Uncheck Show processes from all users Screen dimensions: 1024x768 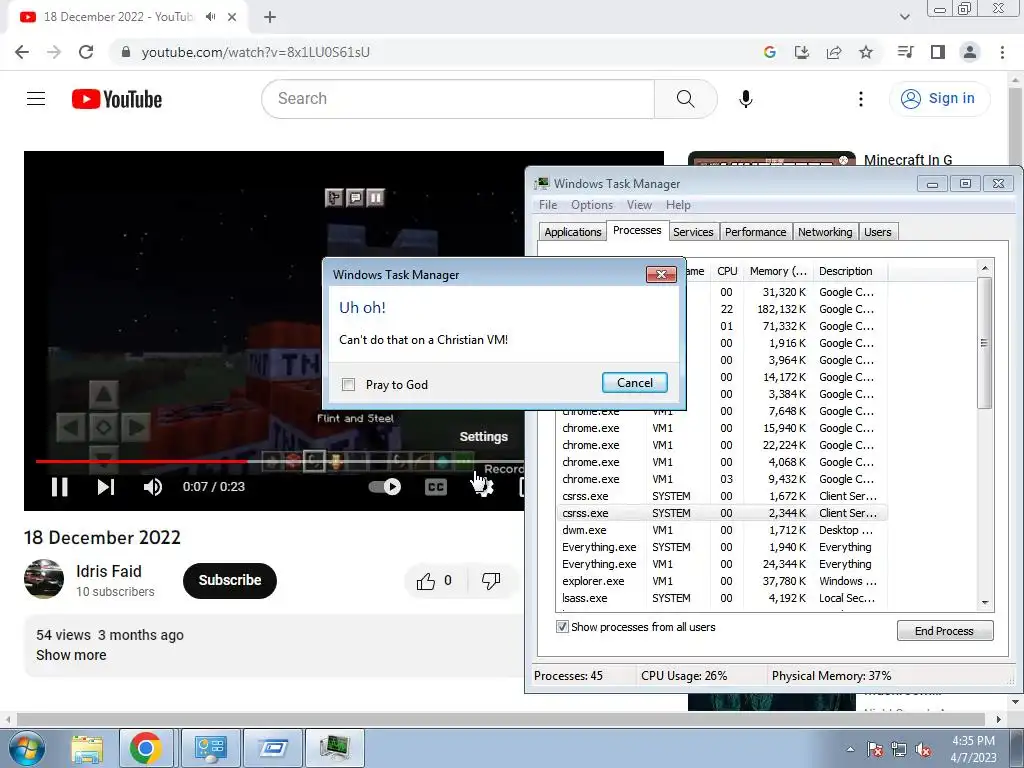tap(562, 627)
